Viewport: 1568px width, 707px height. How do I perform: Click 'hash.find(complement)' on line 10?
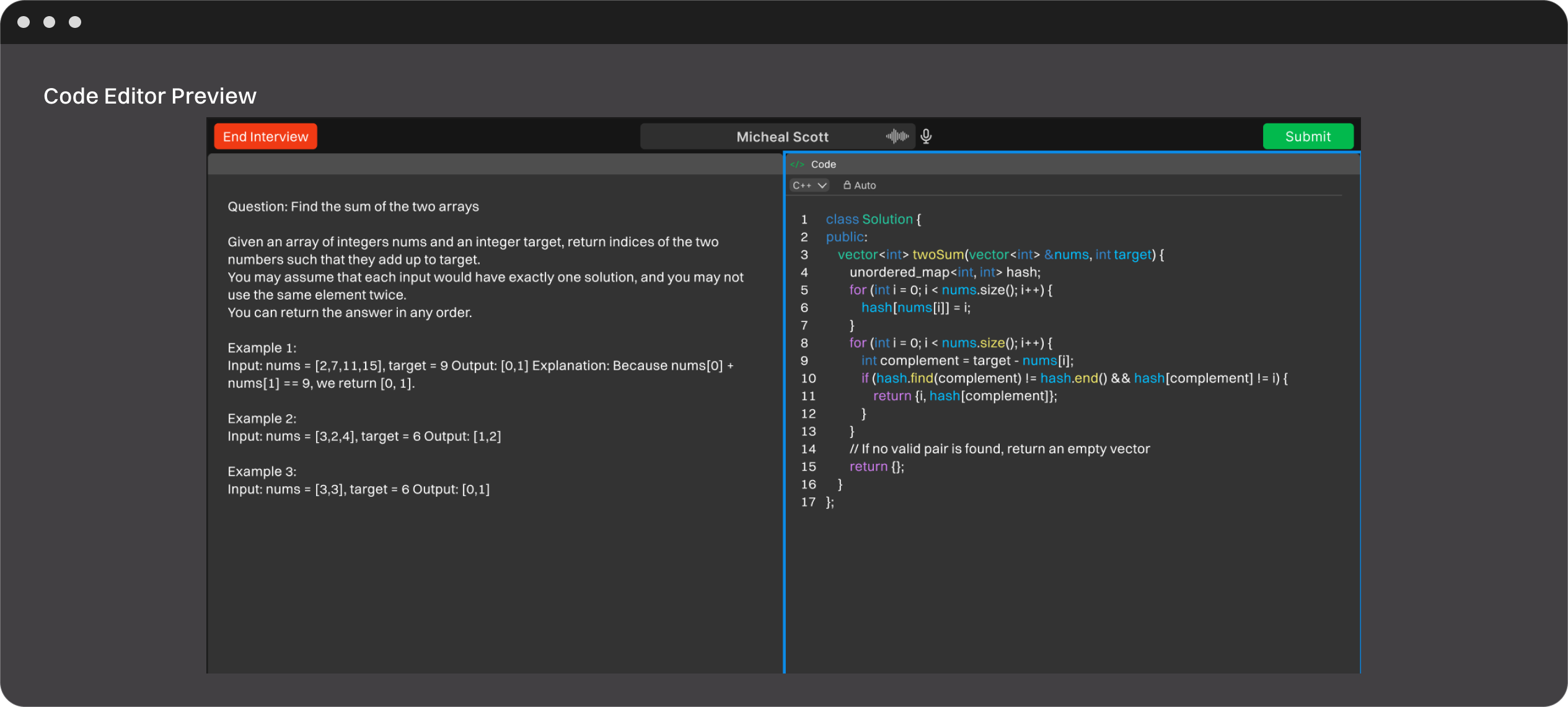pos(949,378)
